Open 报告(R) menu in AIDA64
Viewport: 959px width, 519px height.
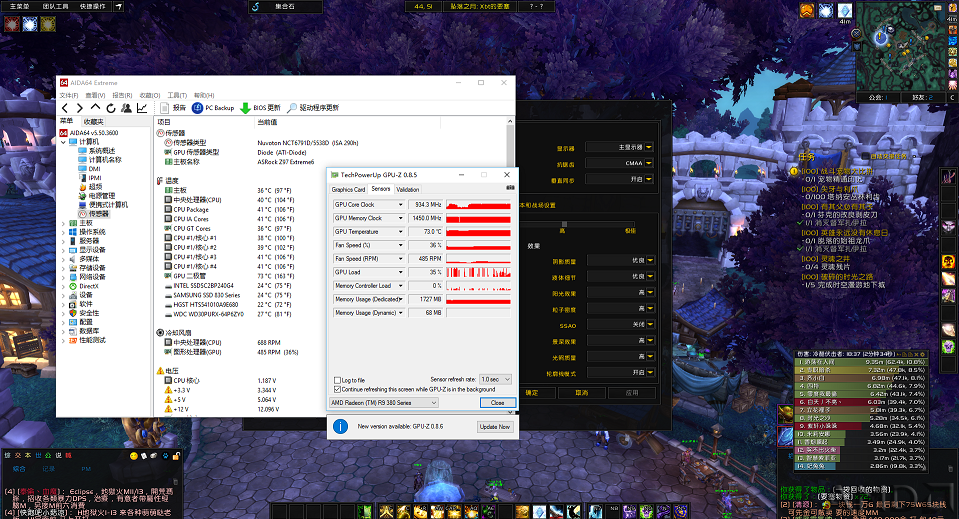coord(122,95)
